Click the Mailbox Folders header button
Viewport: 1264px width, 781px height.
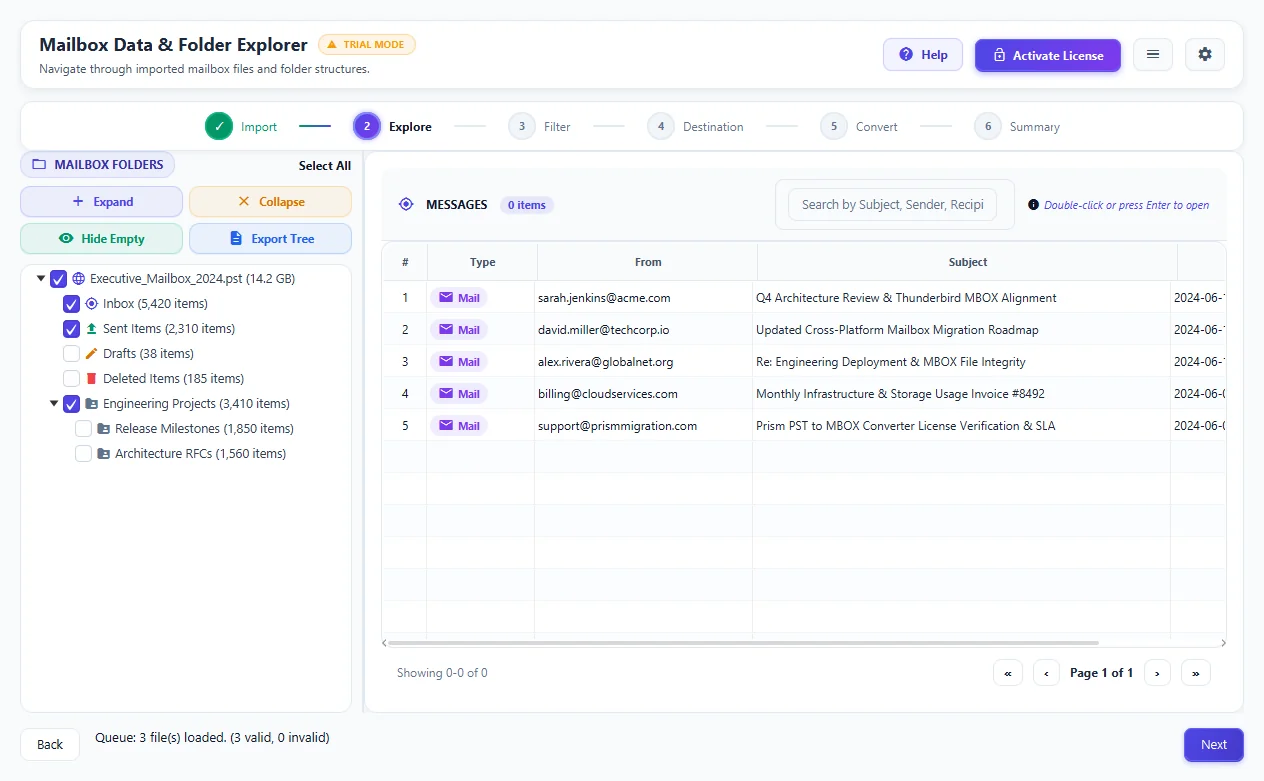tap(98, 164)
